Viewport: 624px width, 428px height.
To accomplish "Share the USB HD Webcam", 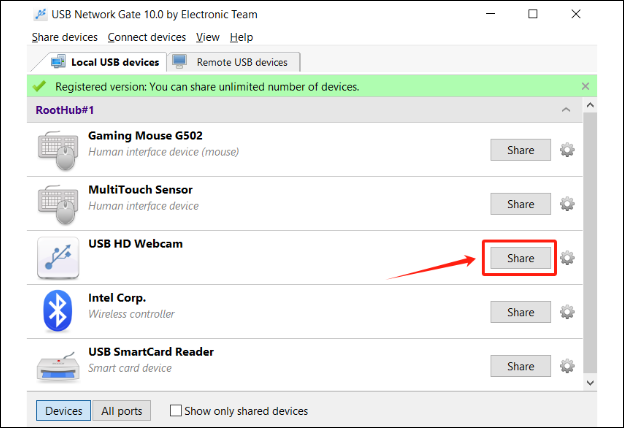I will point(521,258).
